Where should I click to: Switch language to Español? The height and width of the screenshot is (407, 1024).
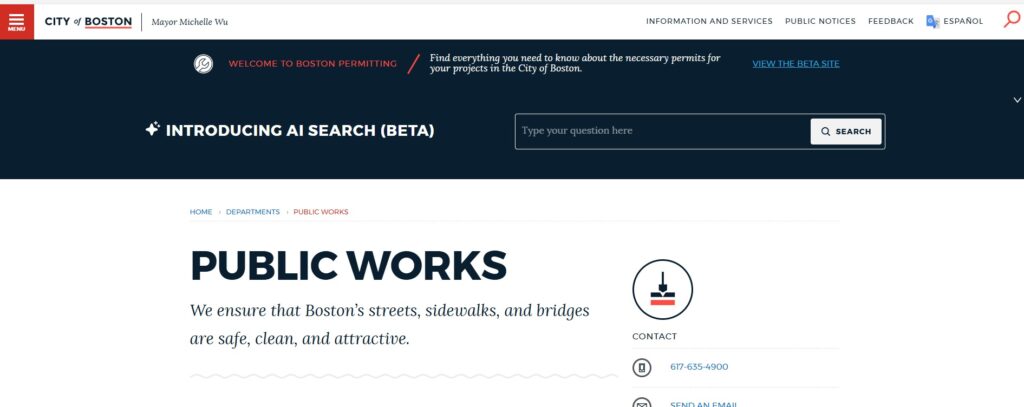tap(964, 21)
